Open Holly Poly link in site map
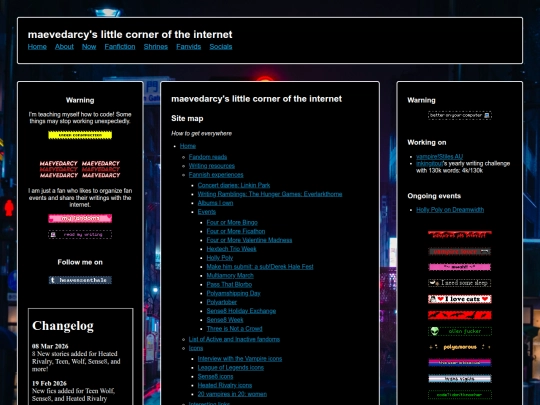 (x=220, y=258)
